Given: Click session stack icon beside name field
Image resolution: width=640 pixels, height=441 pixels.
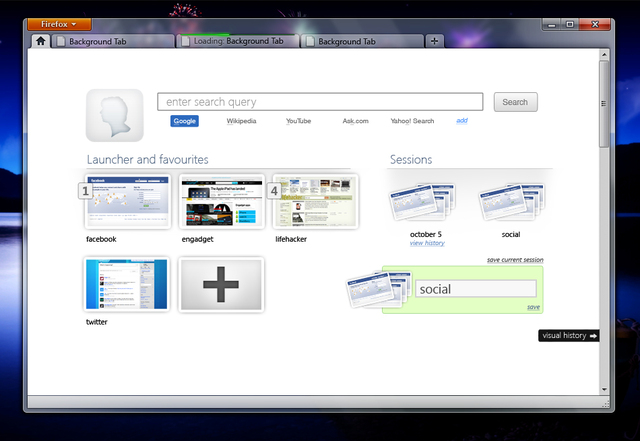Looking at the screenshot, I should (379, 290).
